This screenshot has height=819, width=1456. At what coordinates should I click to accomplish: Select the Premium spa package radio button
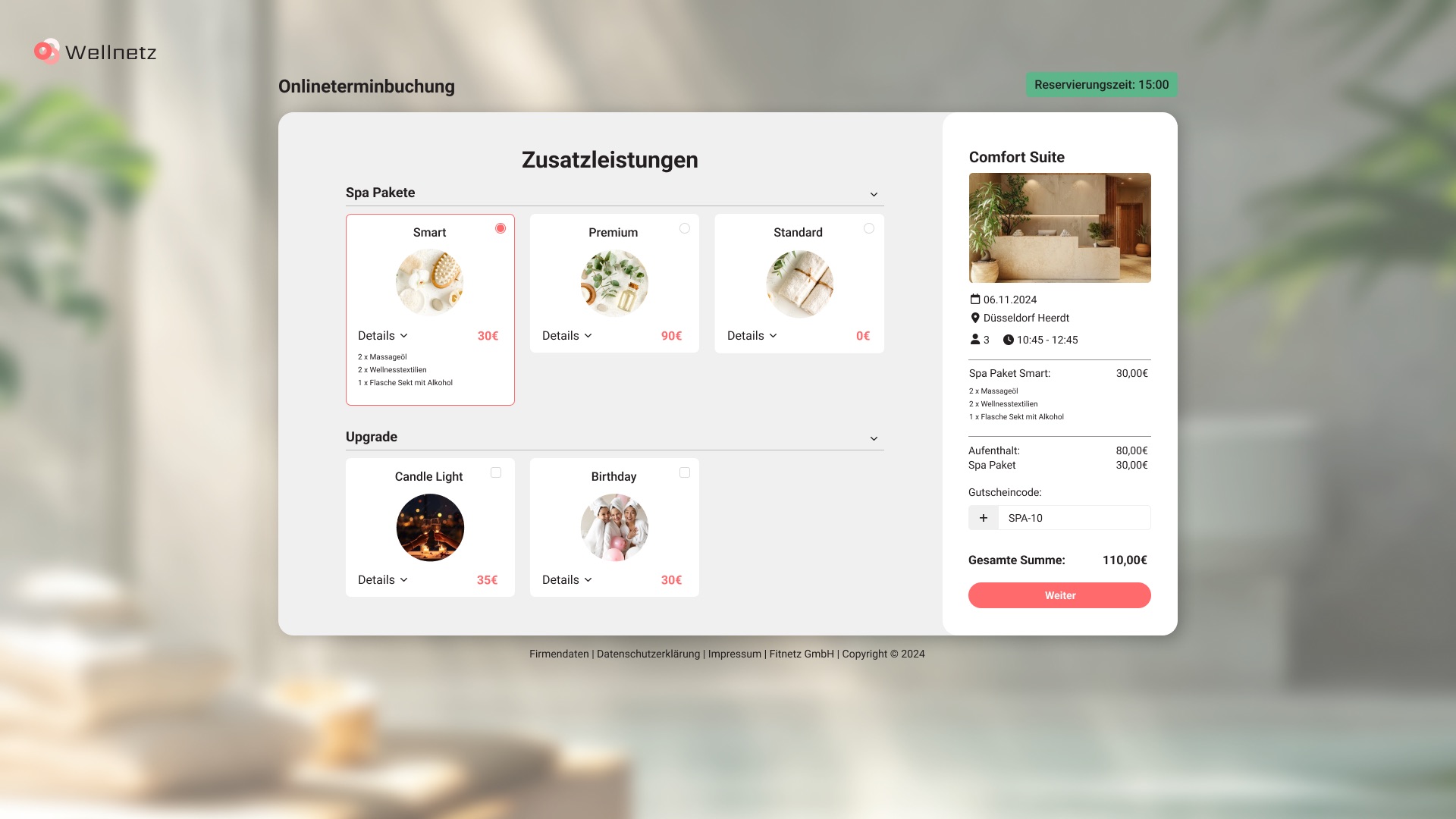(685, 228)
